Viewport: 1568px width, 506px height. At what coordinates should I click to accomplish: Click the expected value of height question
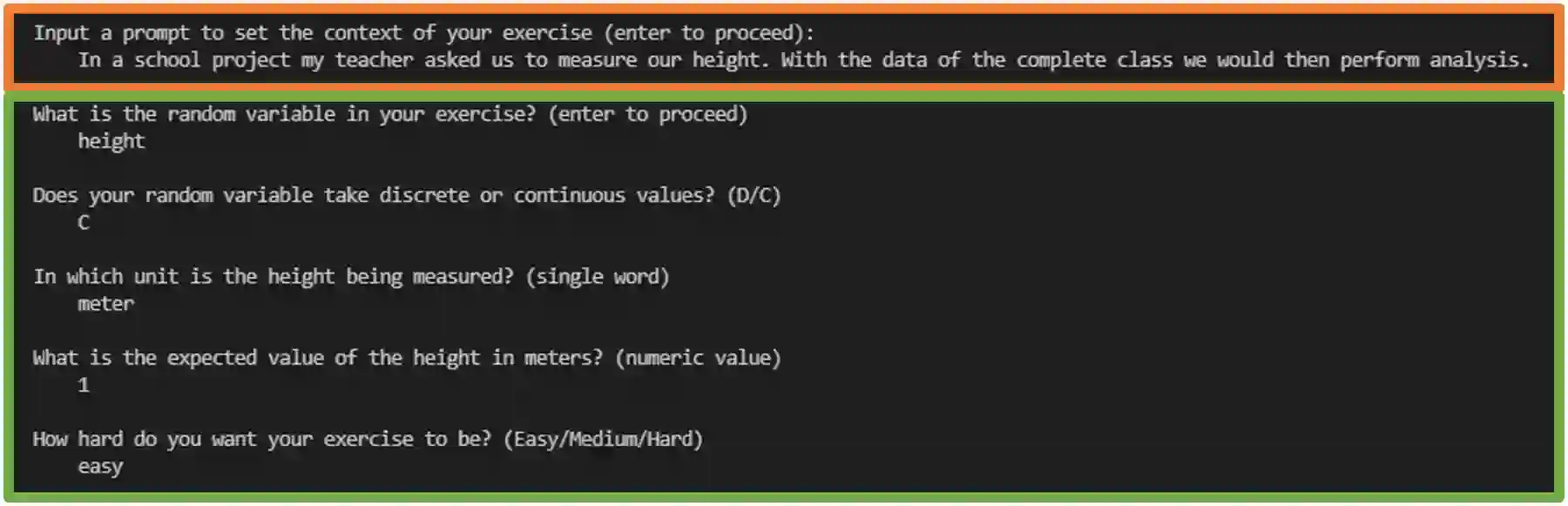click(317, 358)
